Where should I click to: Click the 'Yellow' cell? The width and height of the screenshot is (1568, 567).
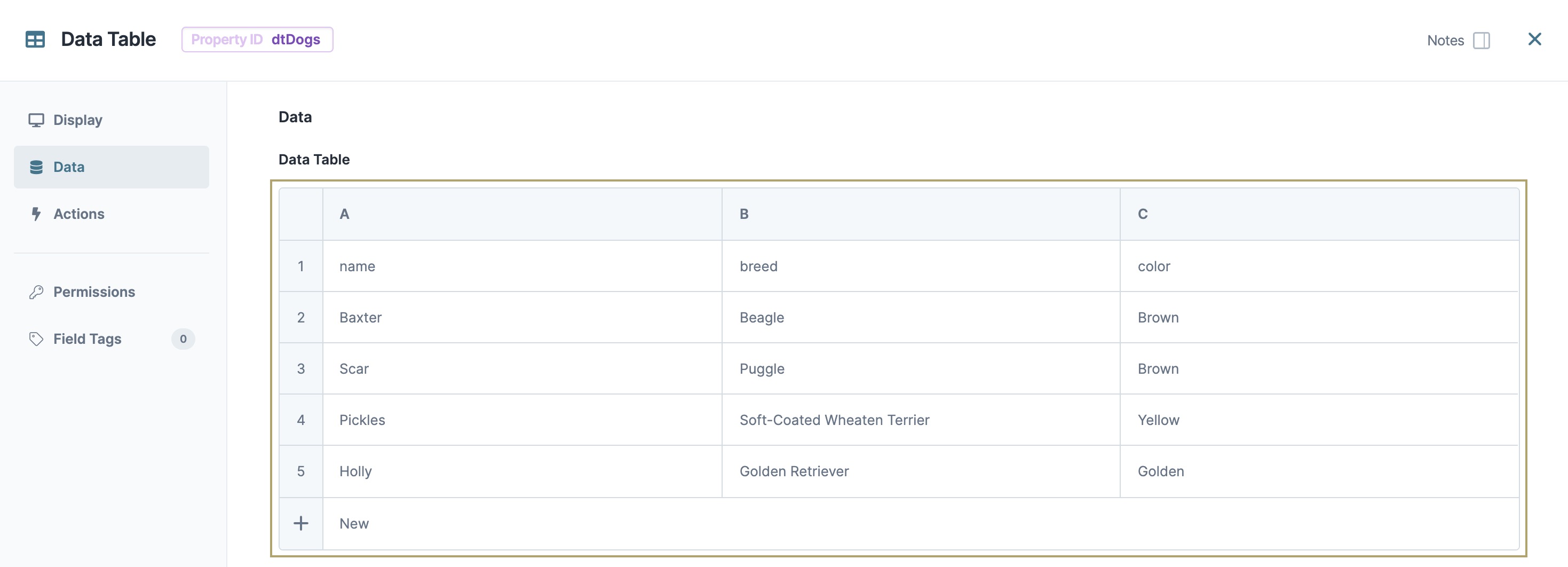pyautogui.click(x=1319, y=420)
